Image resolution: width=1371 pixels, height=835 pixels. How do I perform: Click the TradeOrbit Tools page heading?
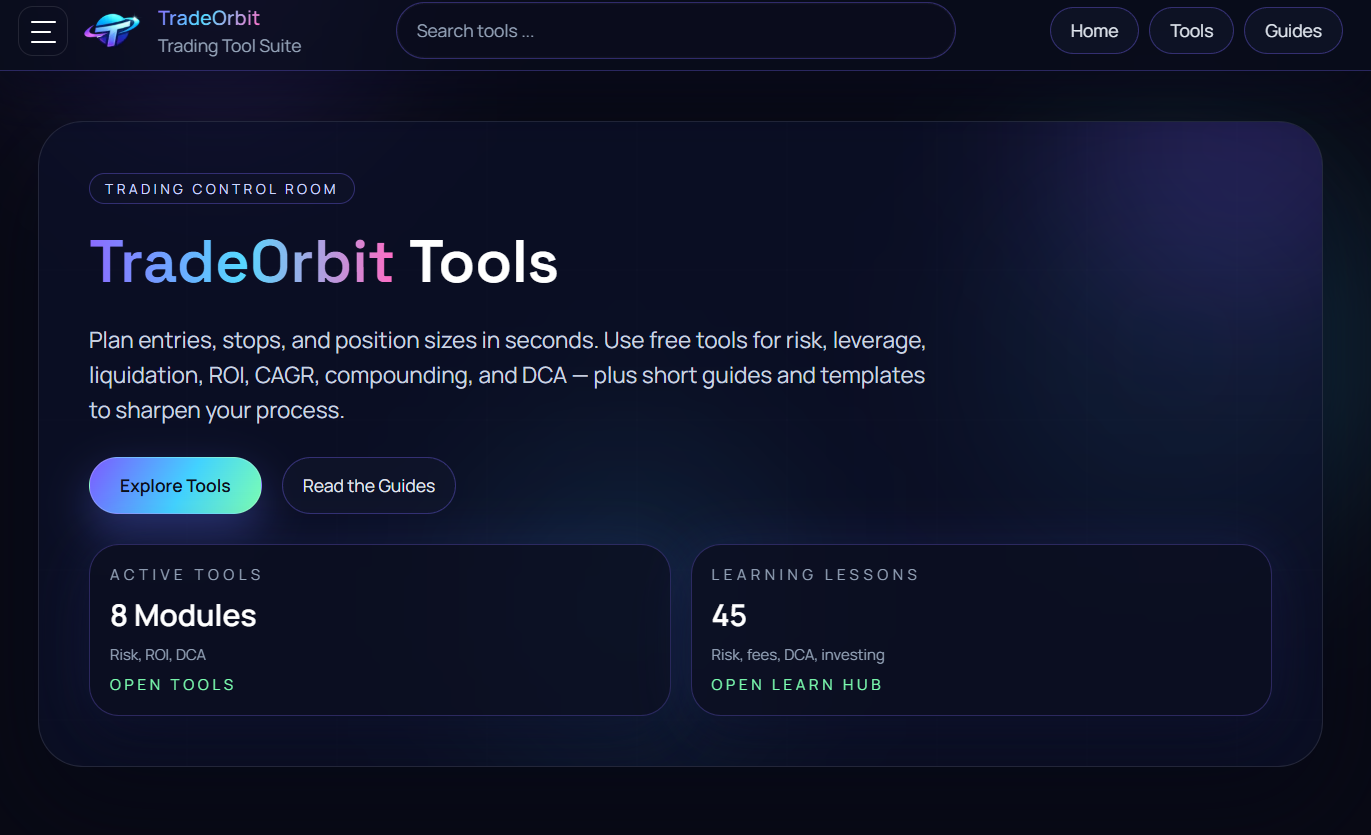324,262
